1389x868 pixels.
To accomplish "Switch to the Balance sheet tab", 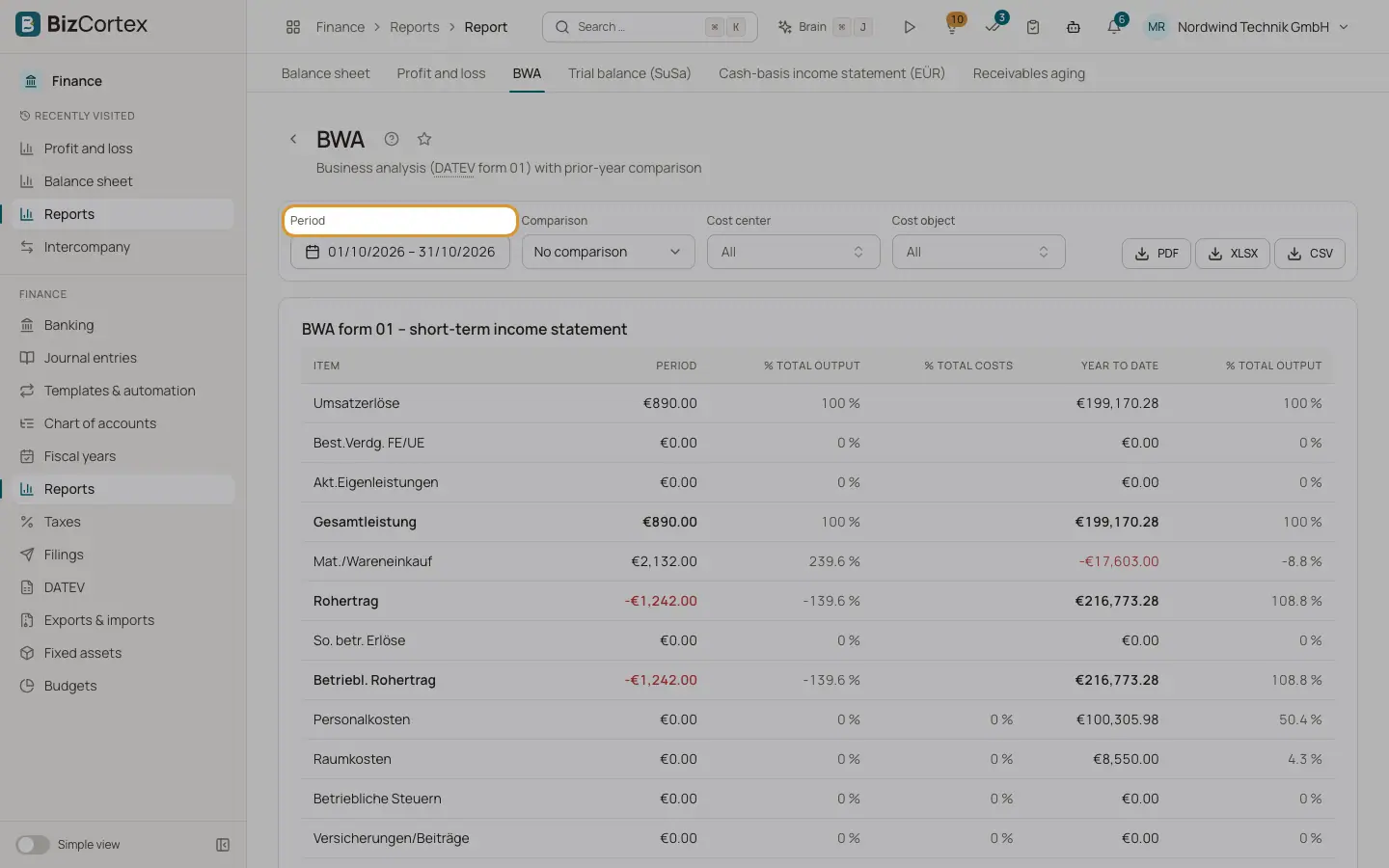I will pyautogui.click(x=325, y=73).
